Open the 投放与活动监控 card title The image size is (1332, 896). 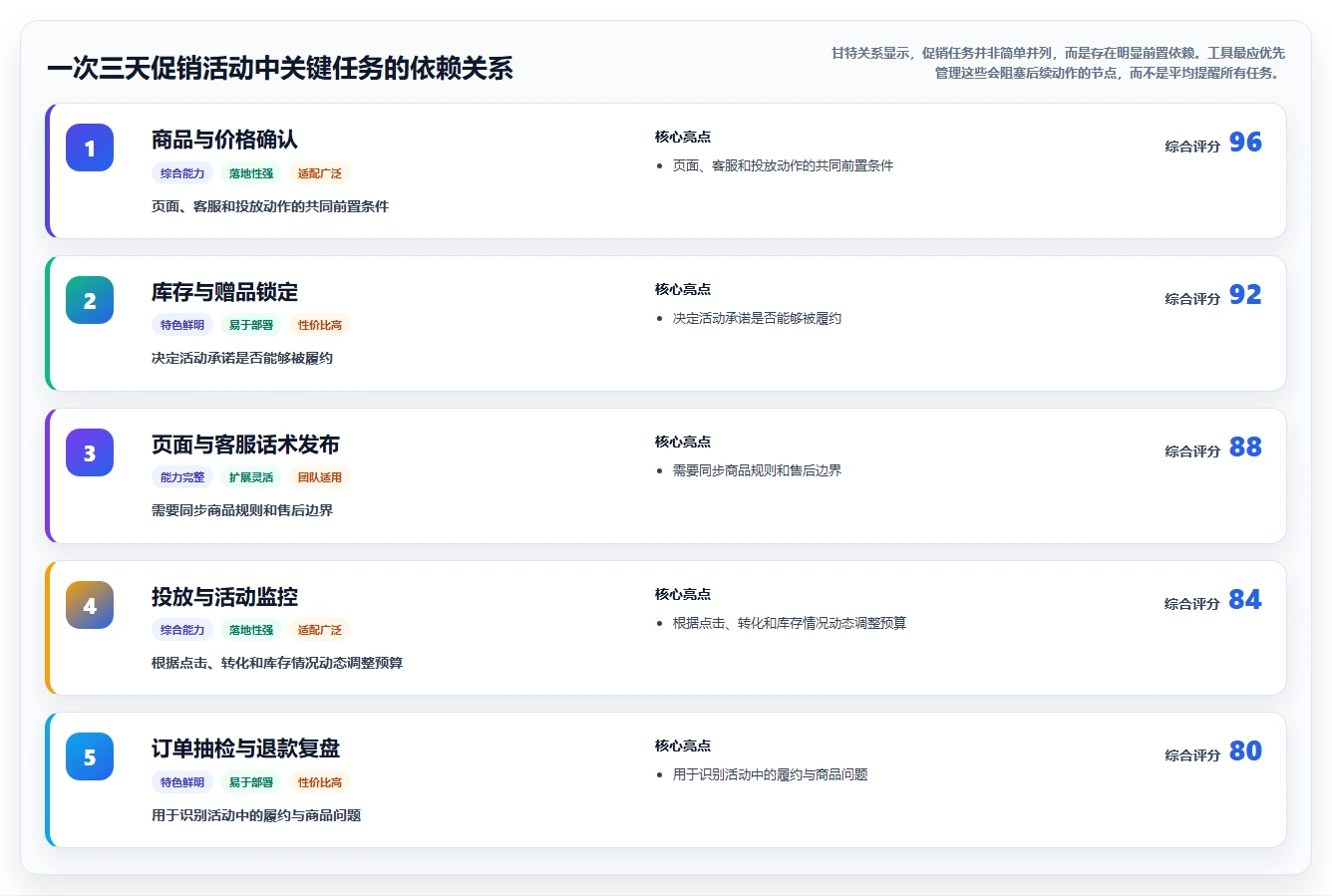coord(224,597)
